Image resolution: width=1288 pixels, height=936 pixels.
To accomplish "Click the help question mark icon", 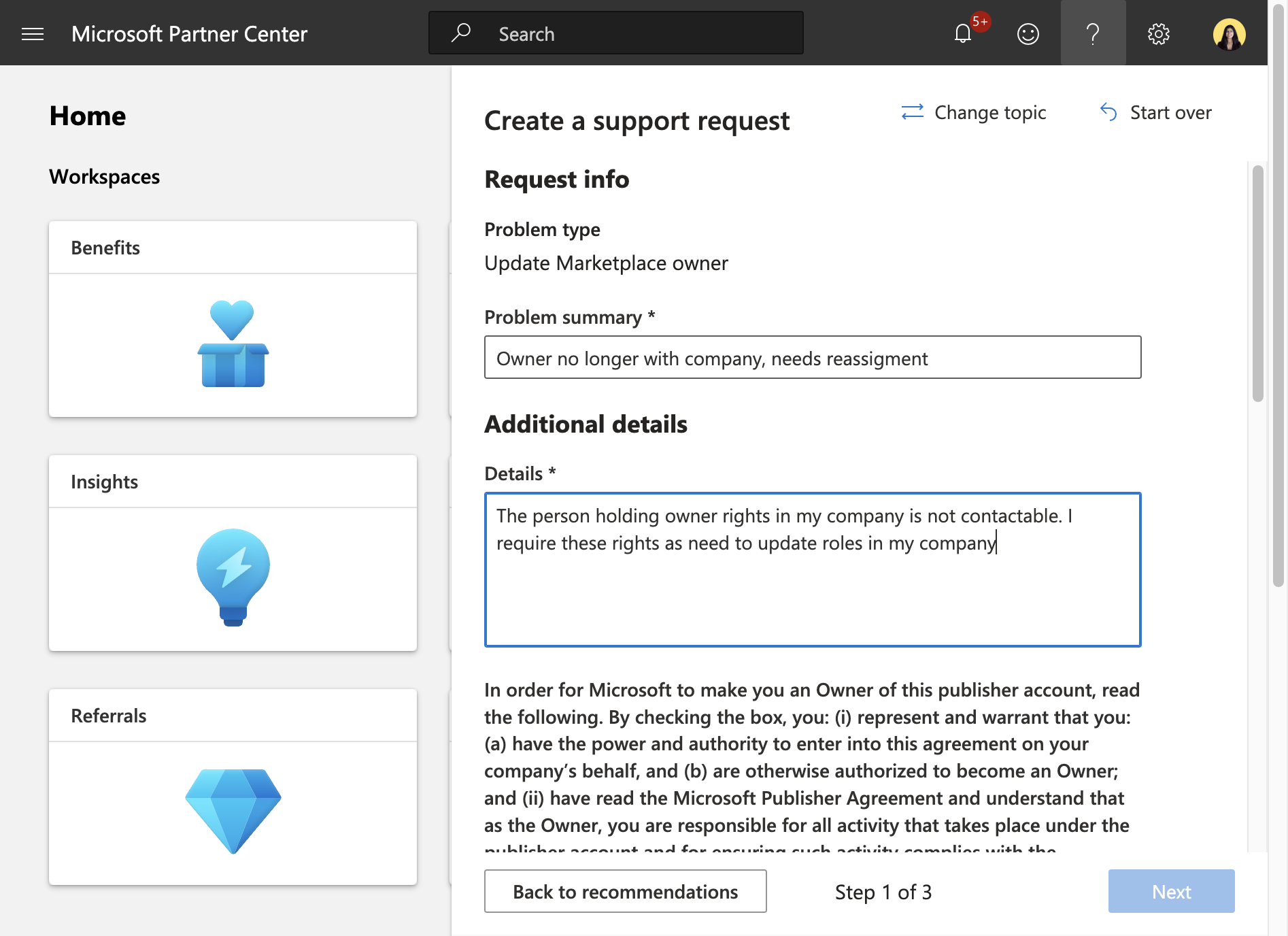I will coord(1093,33).
